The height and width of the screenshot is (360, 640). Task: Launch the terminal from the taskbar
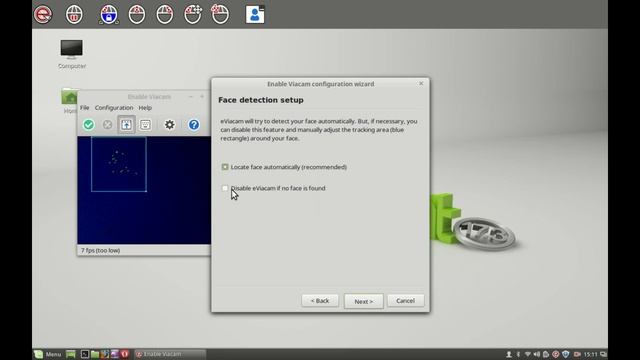pyautogui.click(x=84, y=354)
